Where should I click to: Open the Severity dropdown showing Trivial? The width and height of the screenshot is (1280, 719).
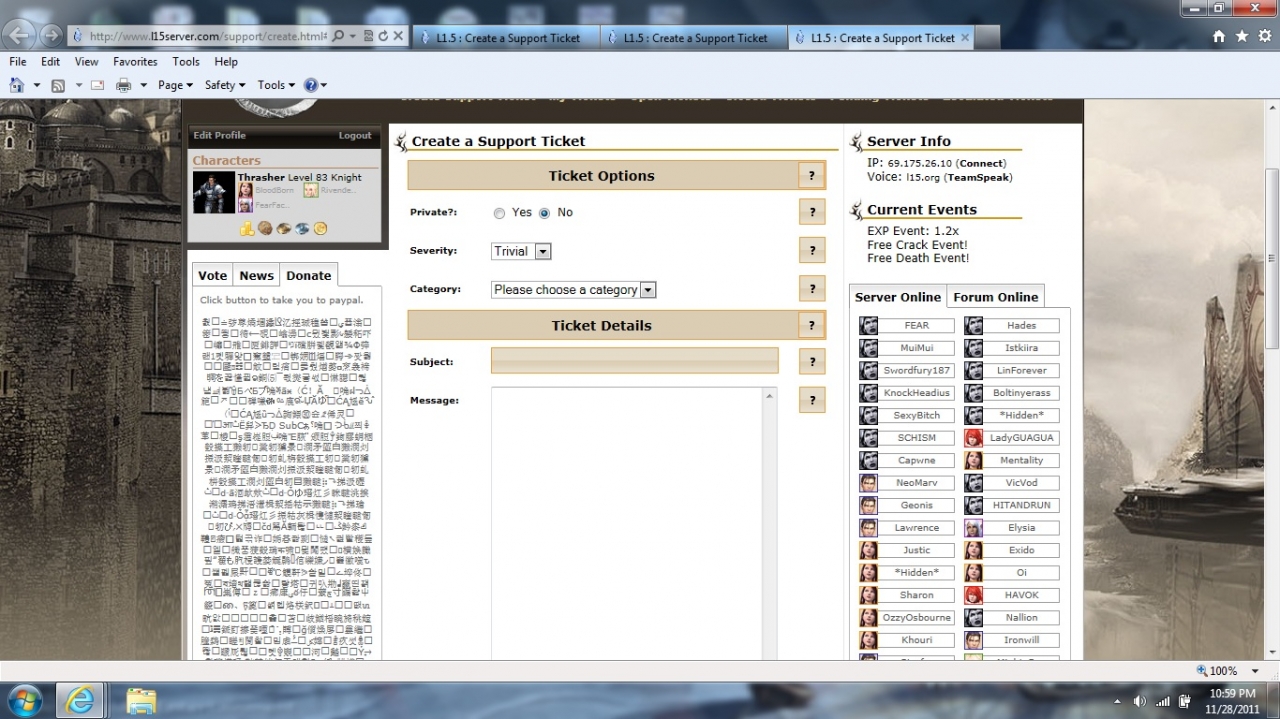pos(521,251)
